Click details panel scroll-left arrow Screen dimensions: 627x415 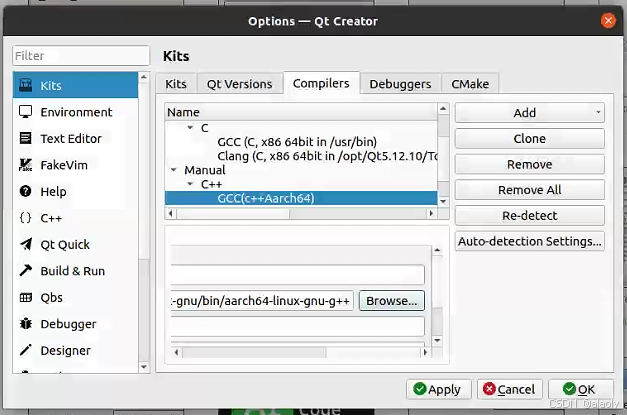pos(177,353)
